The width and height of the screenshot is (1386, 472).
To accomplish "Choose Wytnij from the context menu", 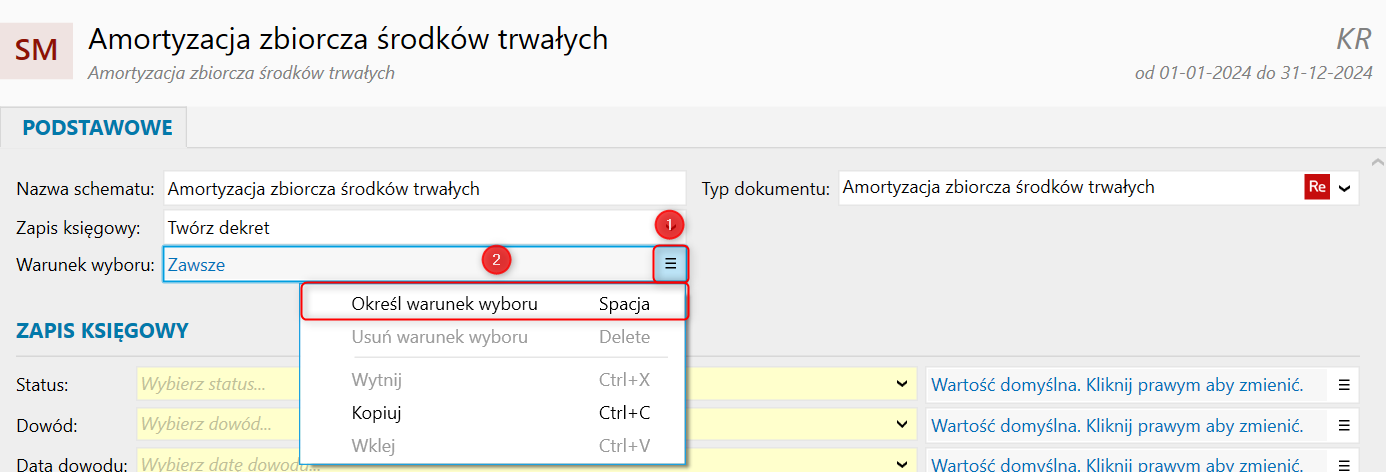I will coord(494,380).
